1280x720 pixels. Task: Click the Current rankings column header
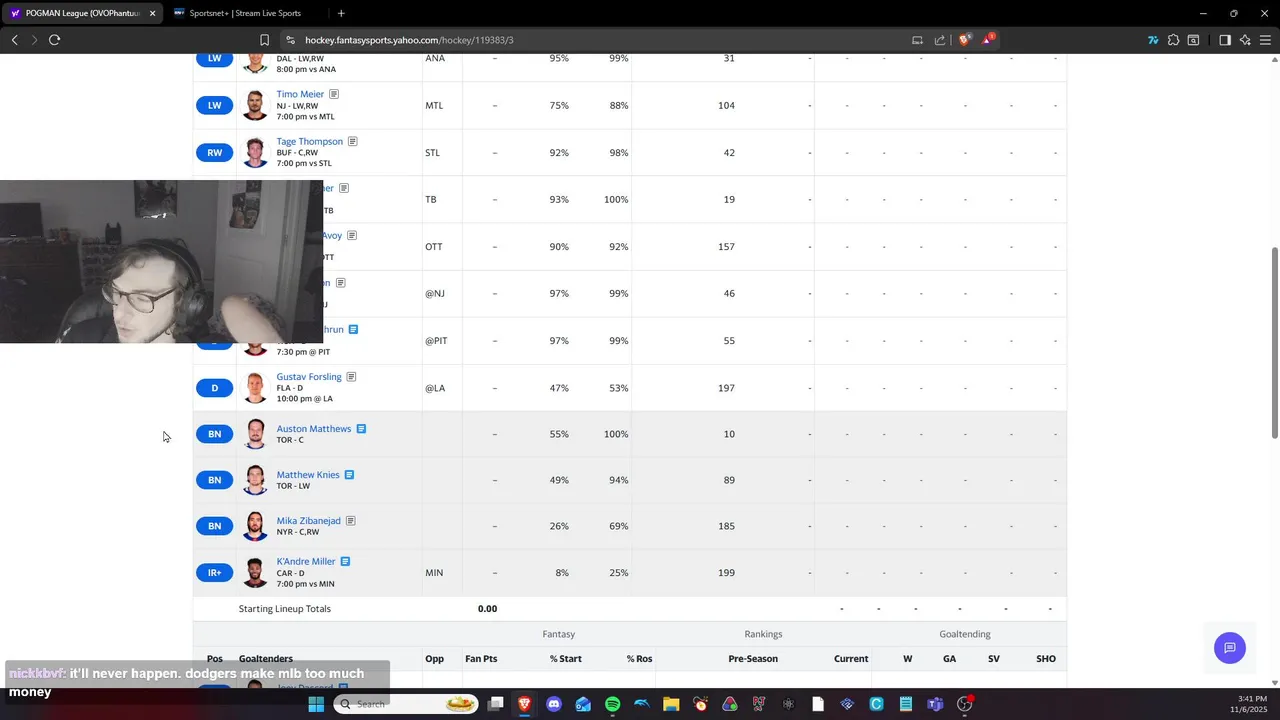coord(851,659)
